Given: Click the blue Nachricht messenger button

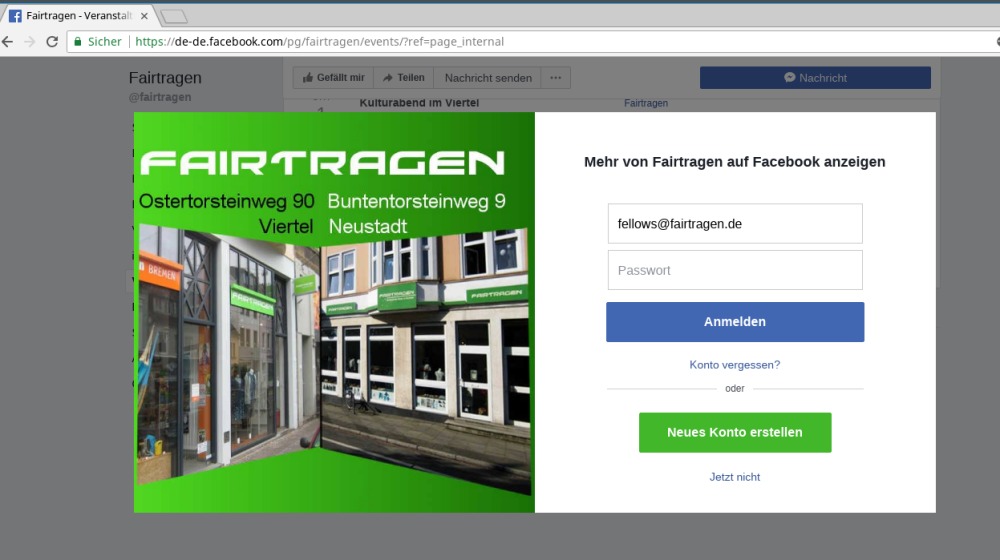Looking at the screenshot, I should [815, 78].
